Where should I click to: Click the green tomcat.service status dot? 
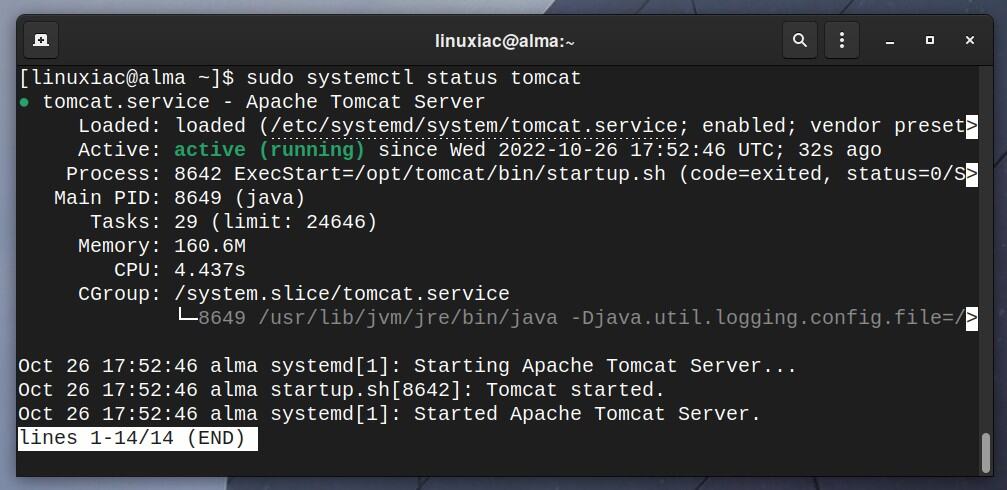tap(24, 102)
